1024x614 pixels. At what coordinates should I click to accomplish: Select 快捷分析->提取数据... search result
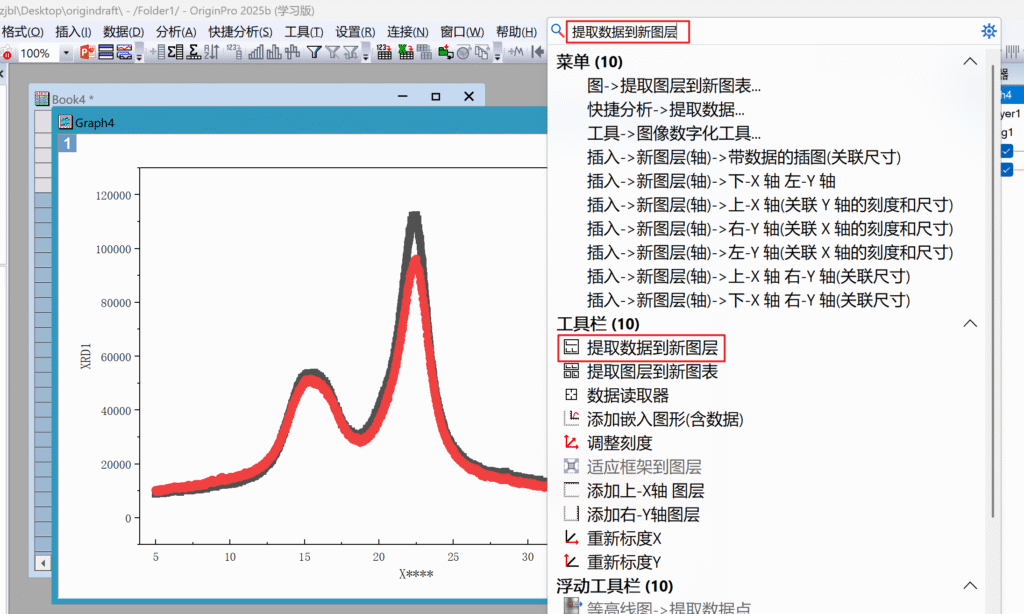(x=665, y=109)
